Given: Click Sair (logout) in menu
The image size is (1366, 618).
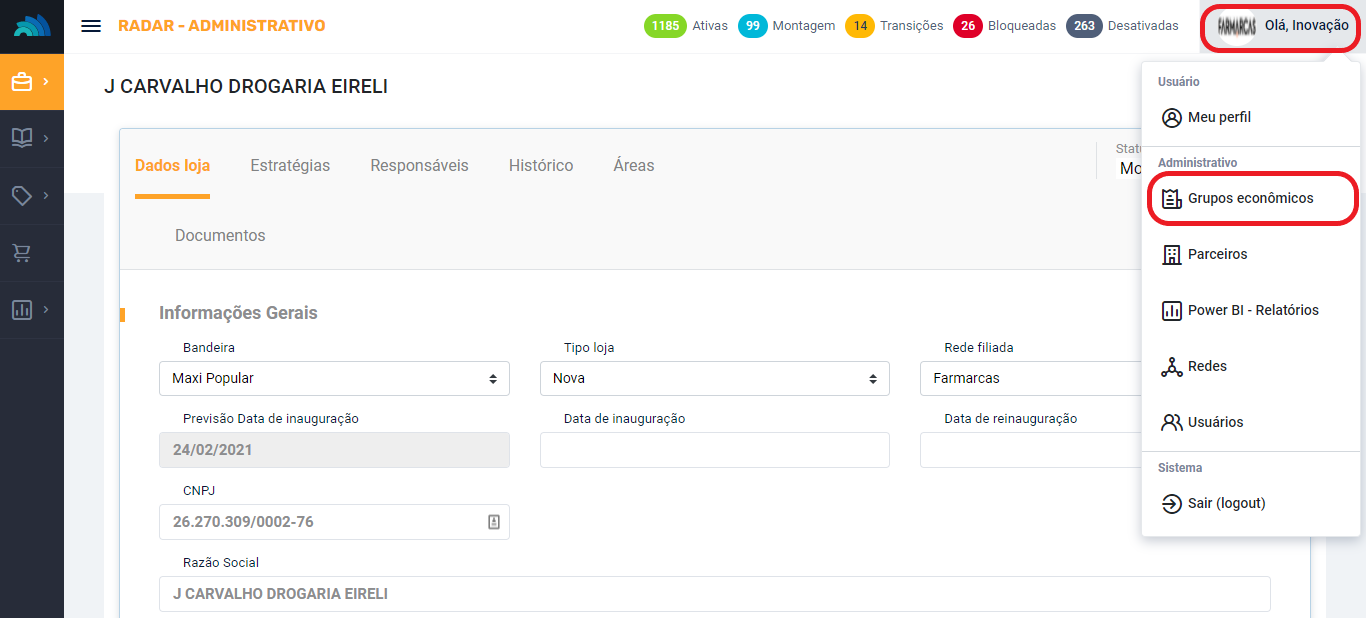Looking at the screenshot, I should point(1226,503).
